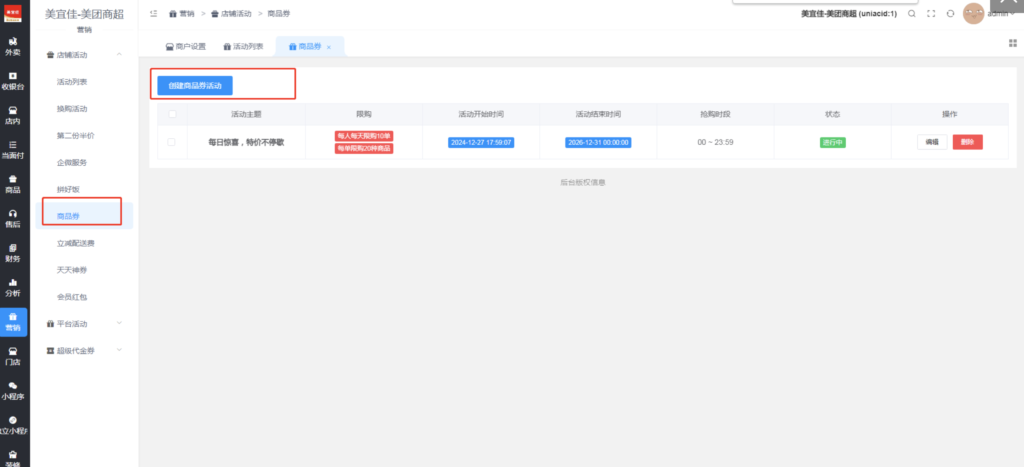Close the 商品券 tab with its x
Viewport: 1024px width, 467px height.
click(x=328, y=47)
